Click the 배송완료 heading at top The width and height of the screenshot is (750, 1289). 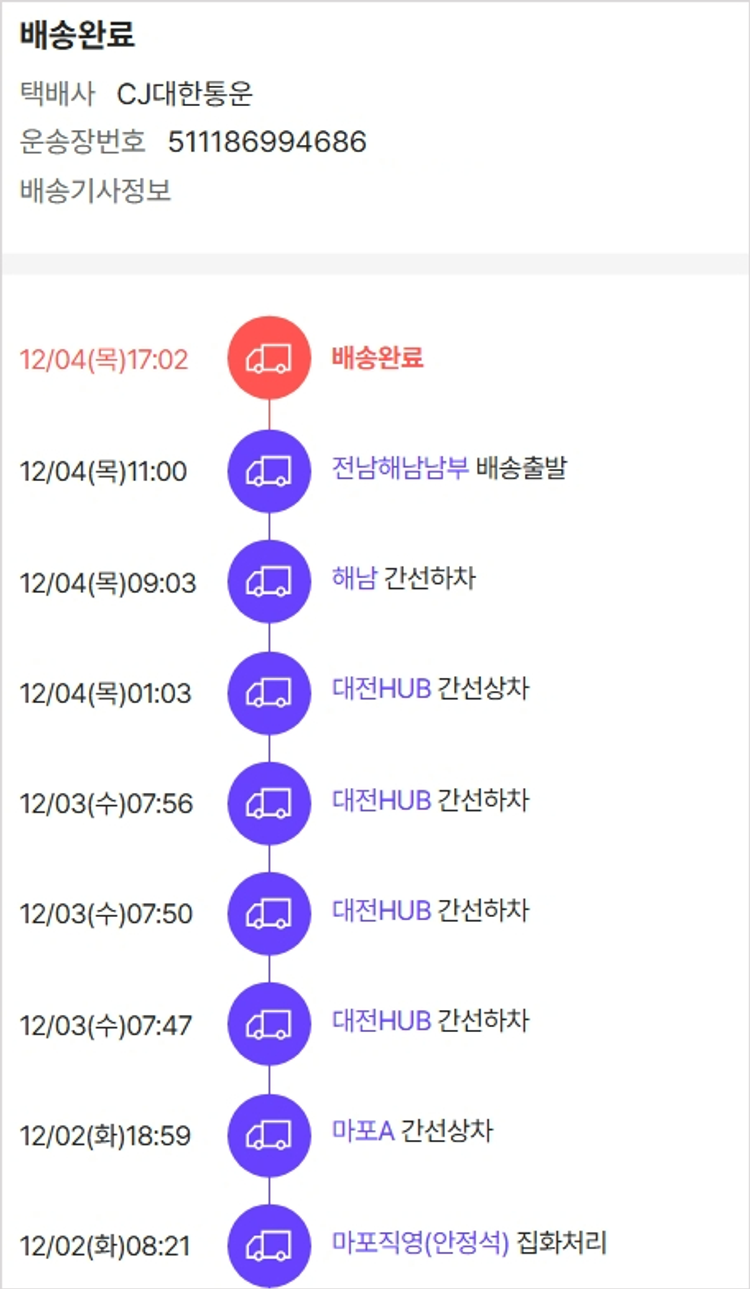(x=77, y=36)
